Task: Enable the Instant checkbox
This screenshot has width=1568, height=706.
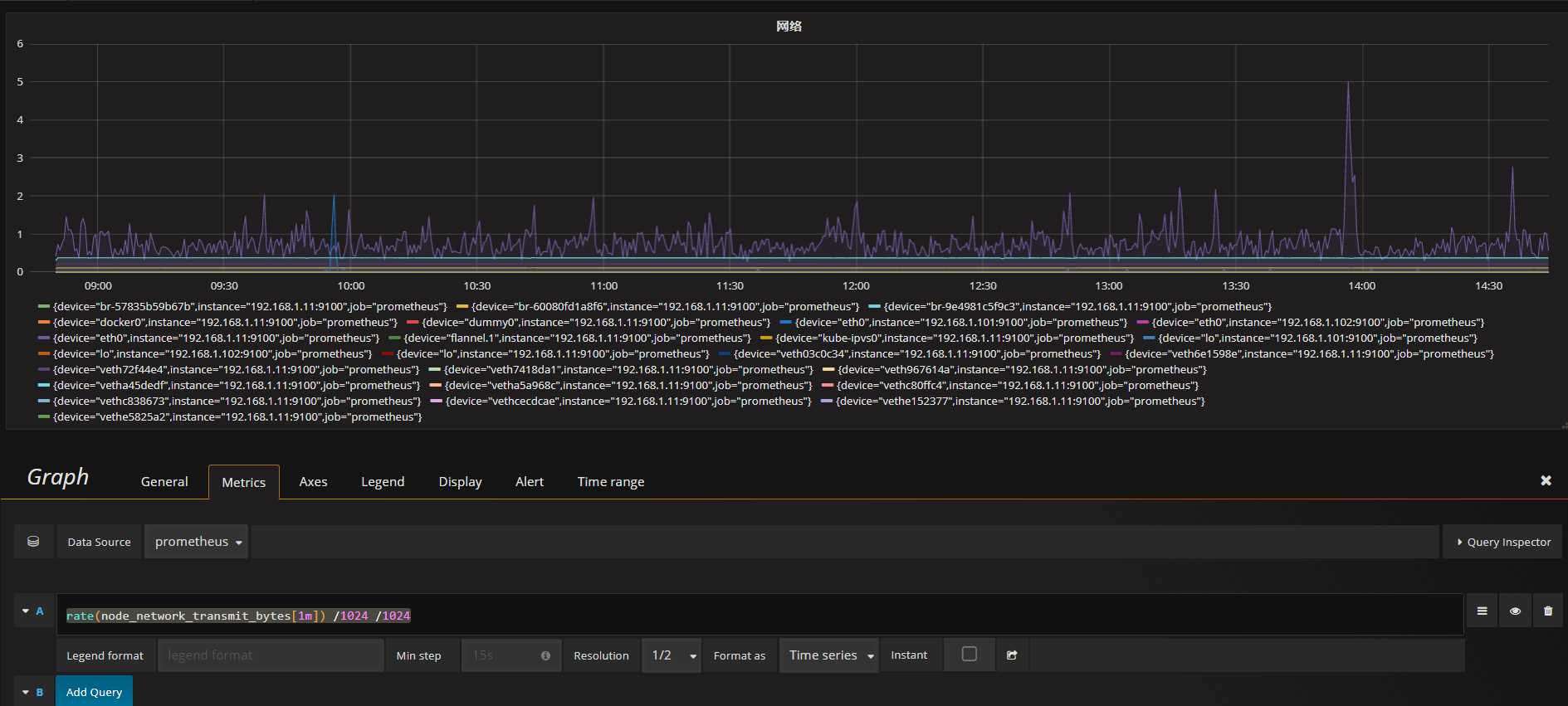Action: 969,654
